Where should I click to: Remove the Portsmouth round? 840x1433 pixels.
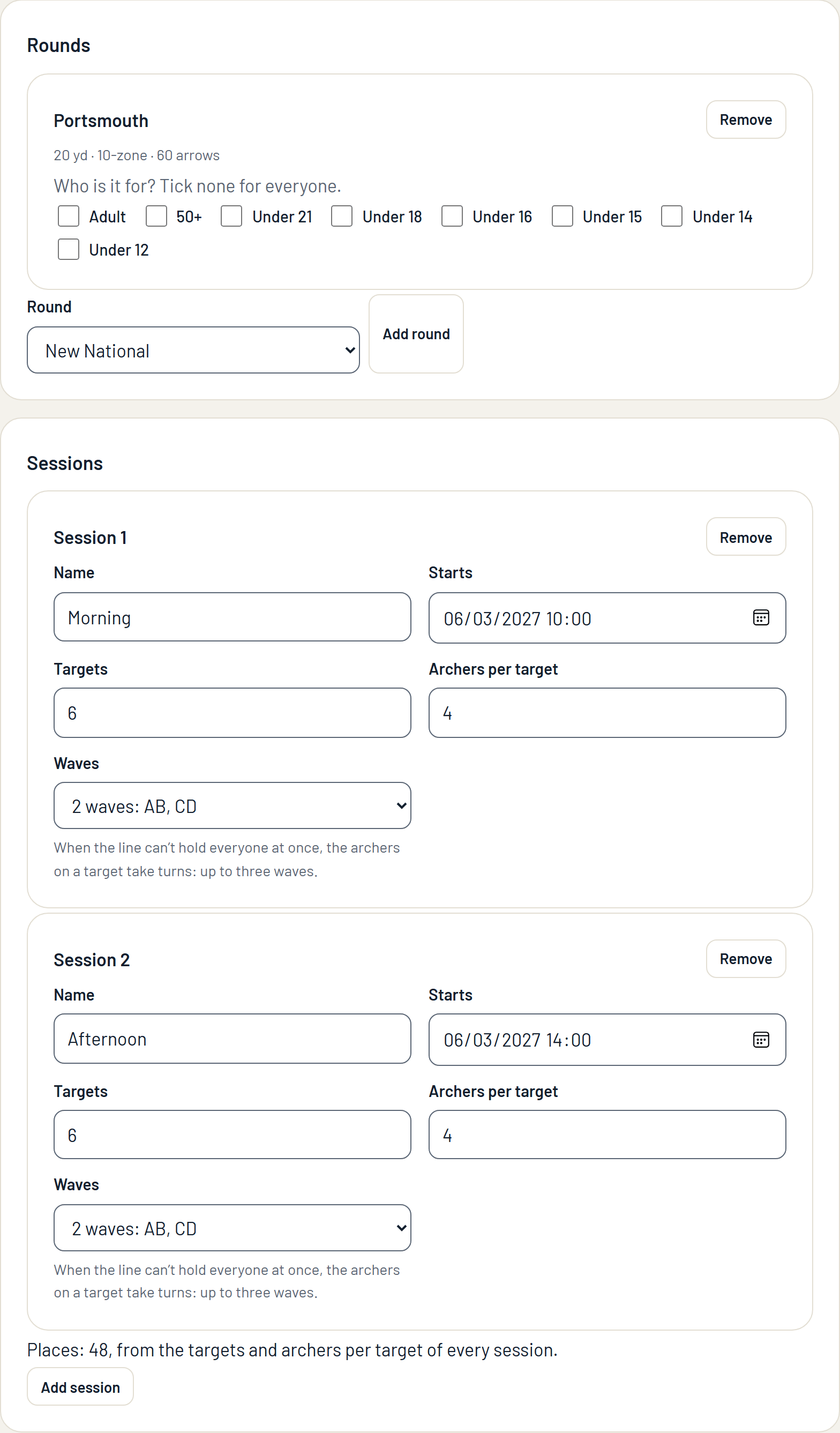pos(746,120)
